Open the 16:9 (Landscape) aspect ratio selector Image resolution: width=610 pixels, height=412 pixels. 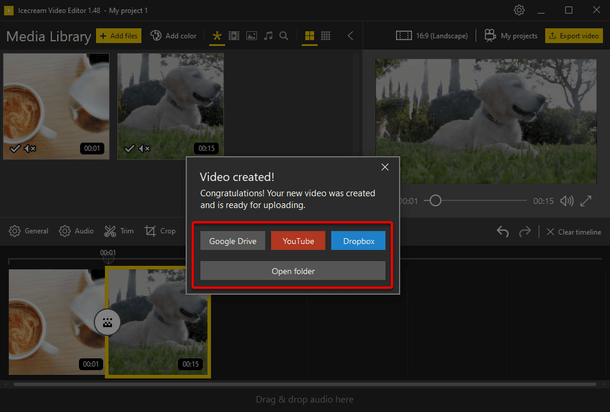[432, 36]
